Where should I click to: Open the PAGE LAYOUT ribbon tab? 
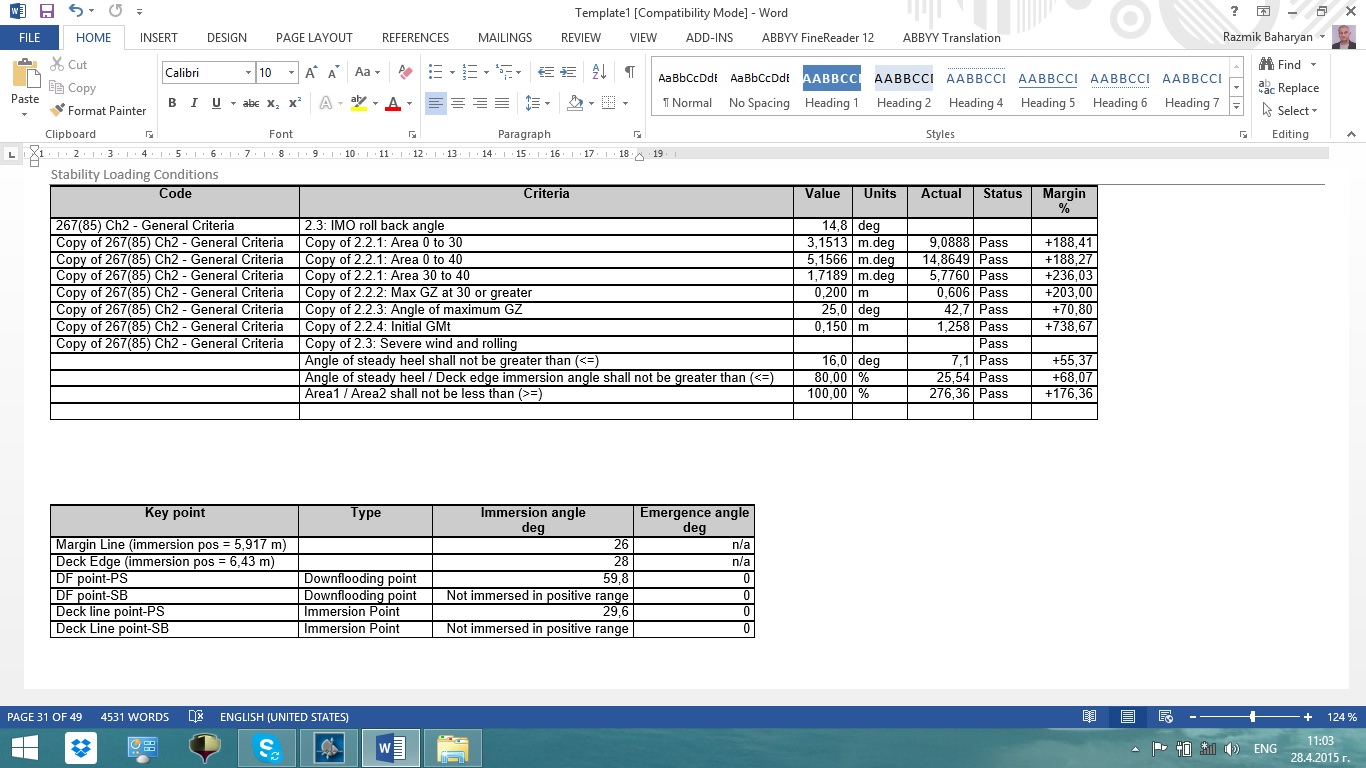tap(314, 38)
